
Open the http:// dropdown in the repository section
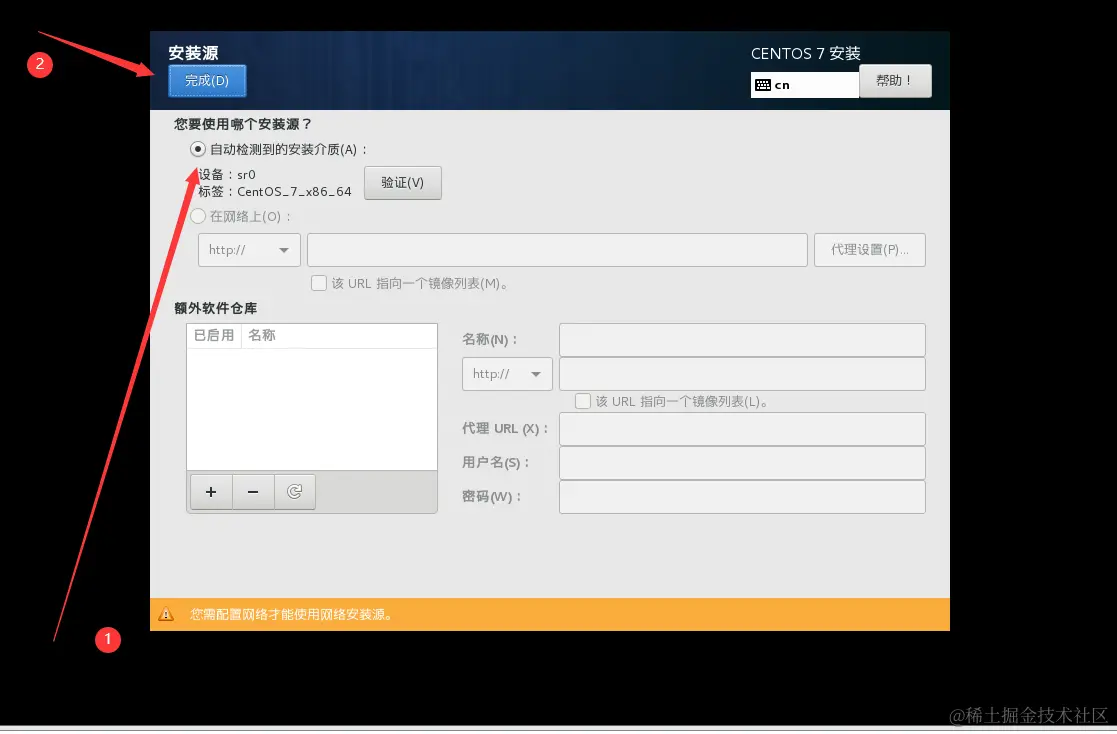click(506, 373)
